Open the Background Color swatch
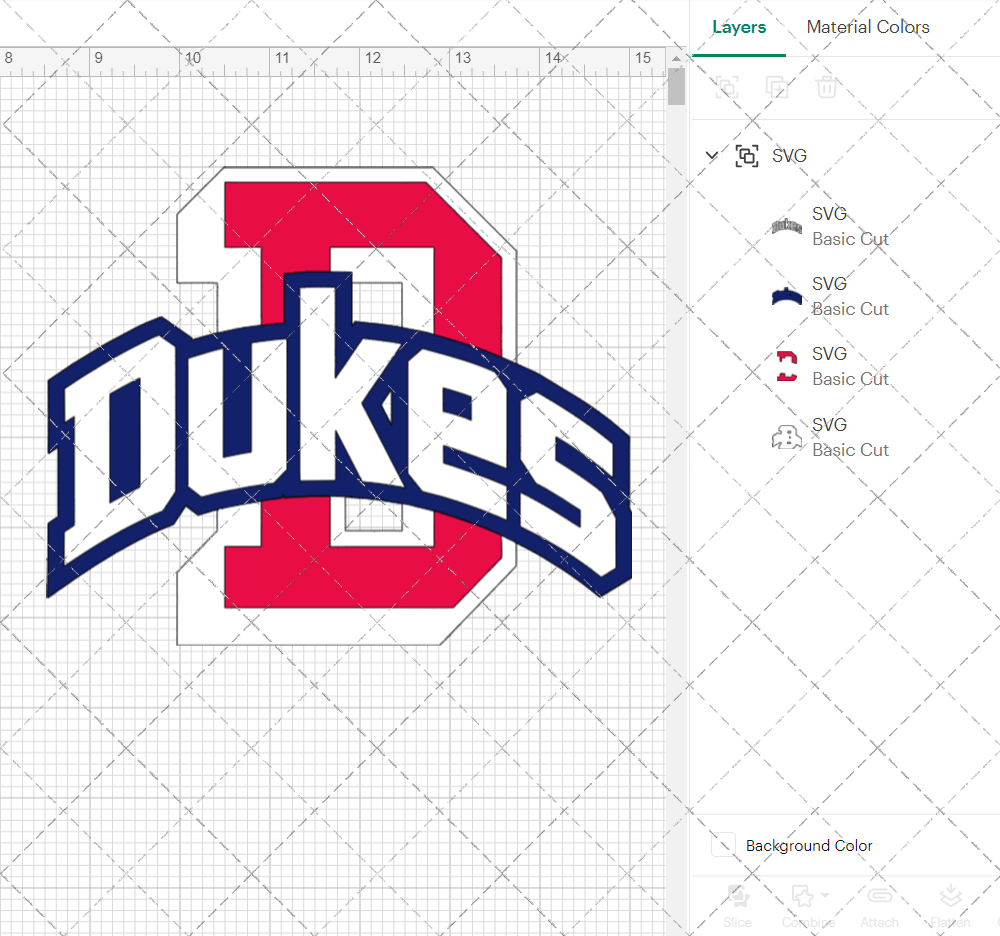The width and height of the screenshot is (1000, 936). (x=723, y=844)
